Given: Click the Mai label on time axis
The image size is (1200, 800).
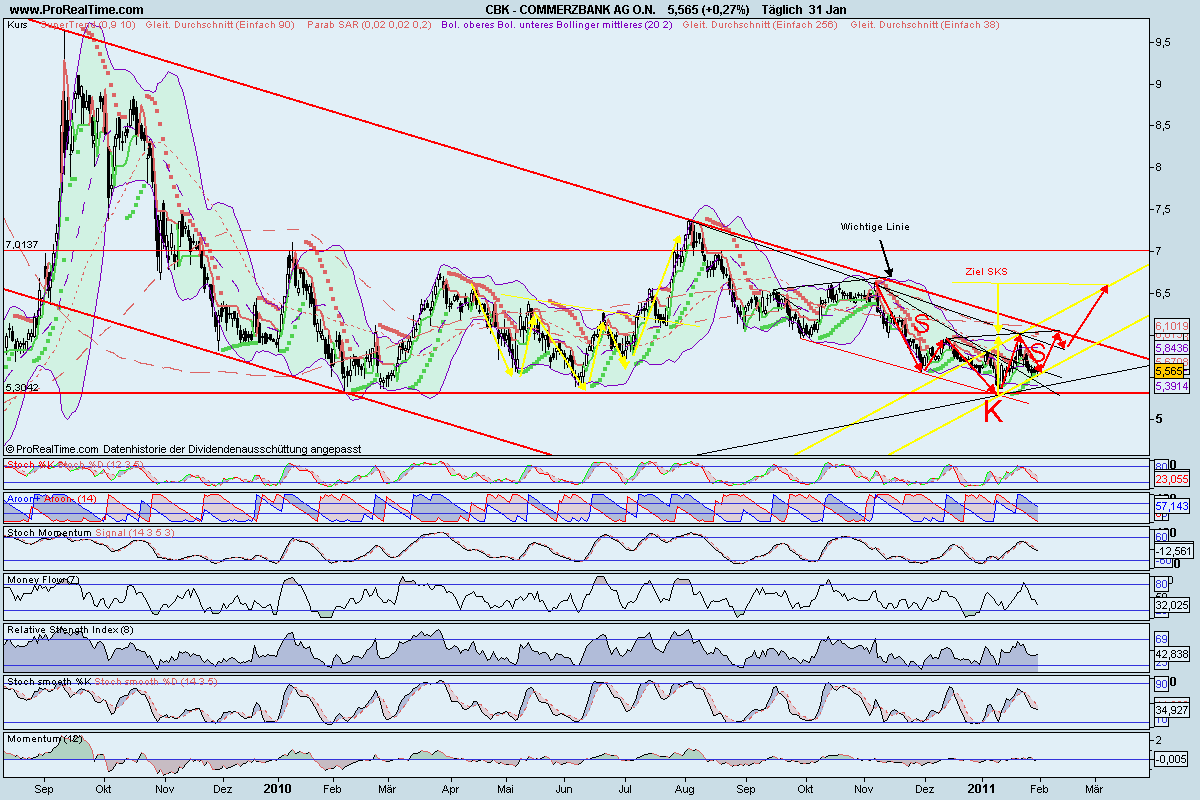Looking at the screenshot, I should (x=508, y=789).
